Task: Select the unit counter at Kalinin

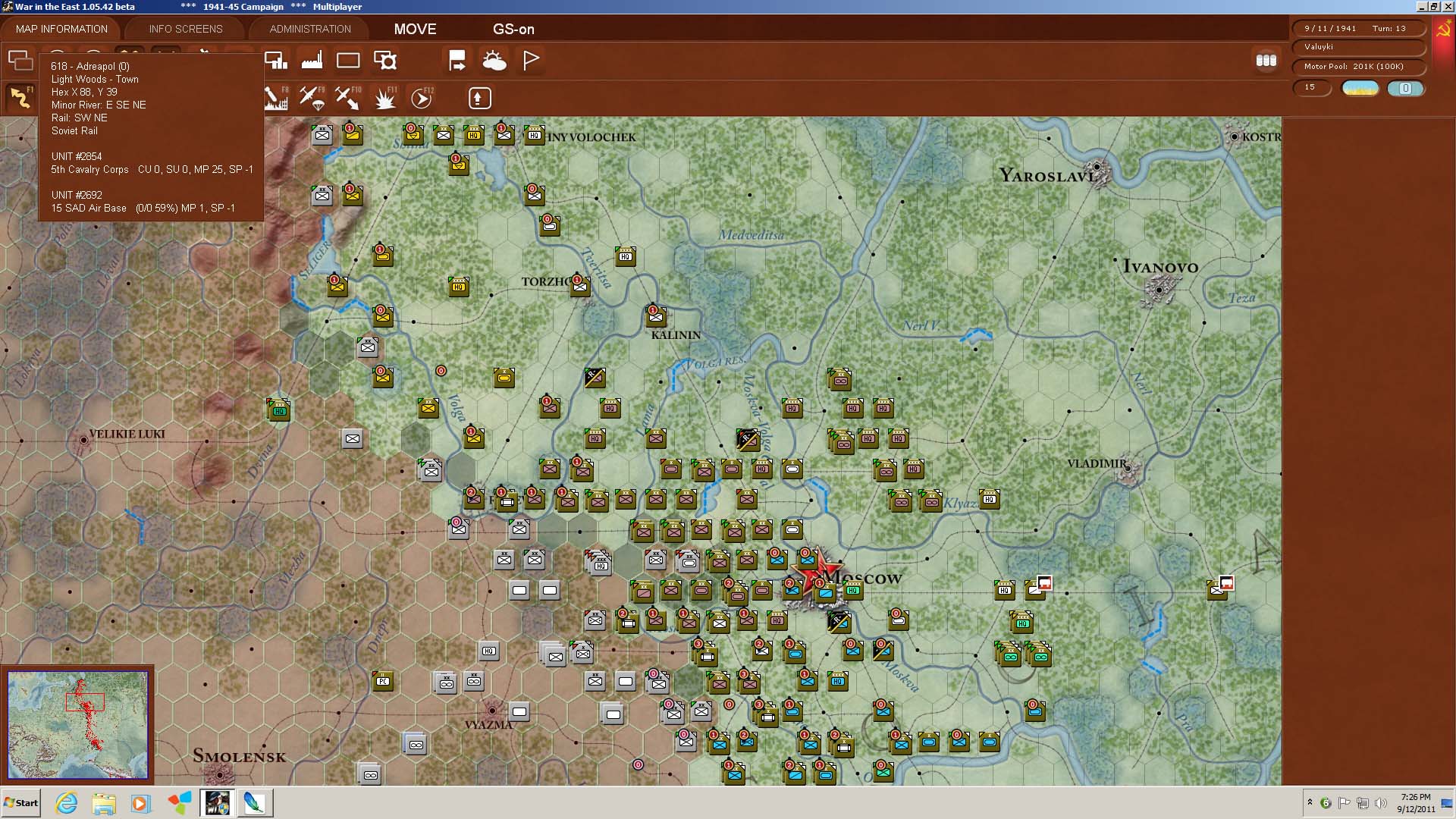Action: coord(655,315)
